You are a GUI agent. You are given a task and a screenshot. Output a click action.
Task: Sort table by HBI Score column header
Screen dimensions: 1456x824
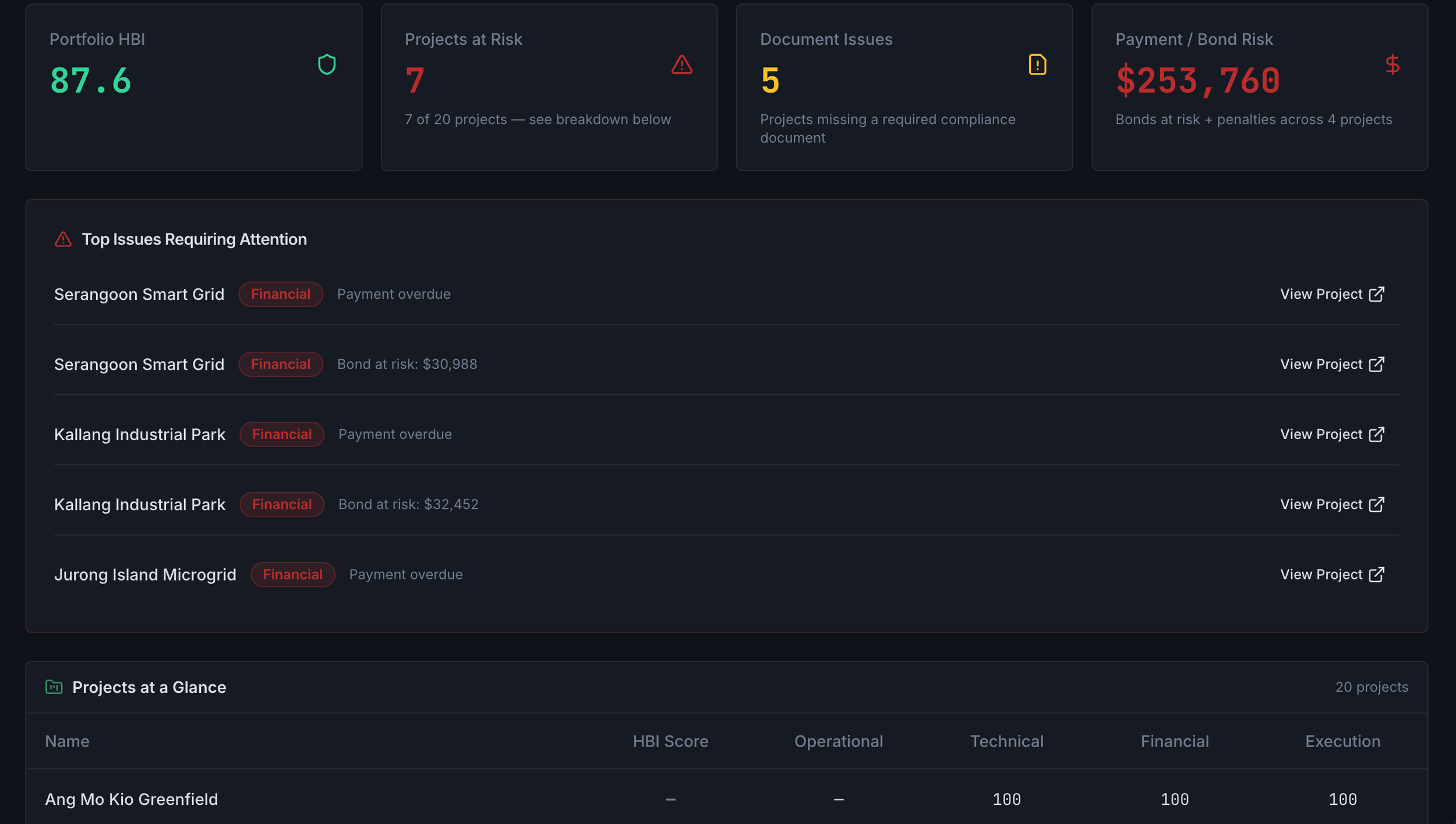(x=670, y=741)
